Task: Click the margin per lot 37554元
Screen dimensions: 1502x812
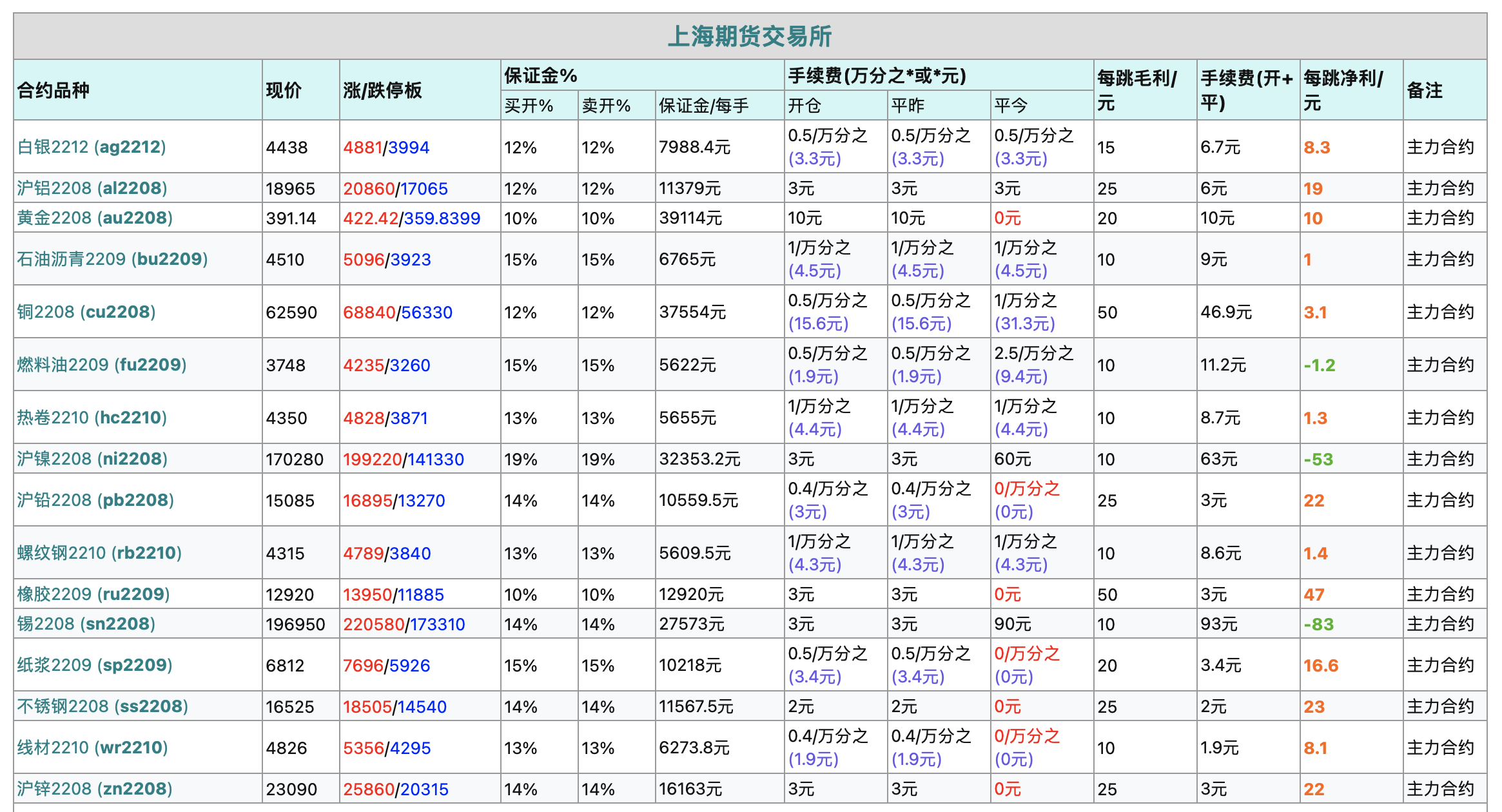Action: pyautogui.click(x=692, y=312)
